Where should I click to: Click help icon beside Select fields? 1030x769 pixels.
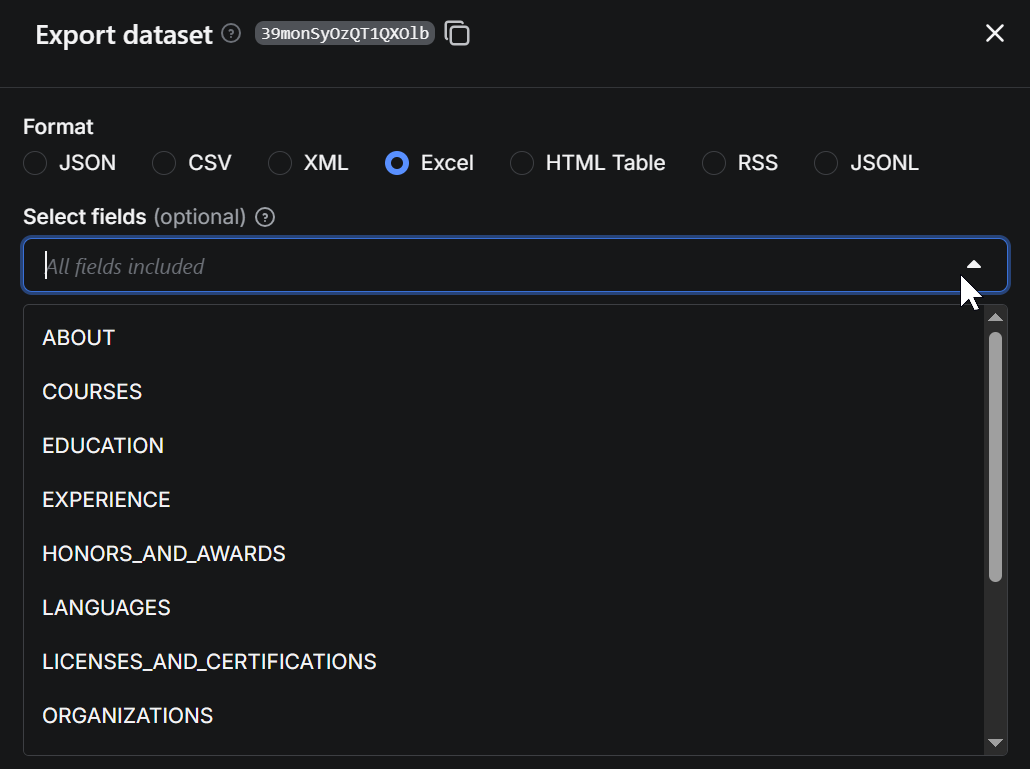(x=265, y=217)
